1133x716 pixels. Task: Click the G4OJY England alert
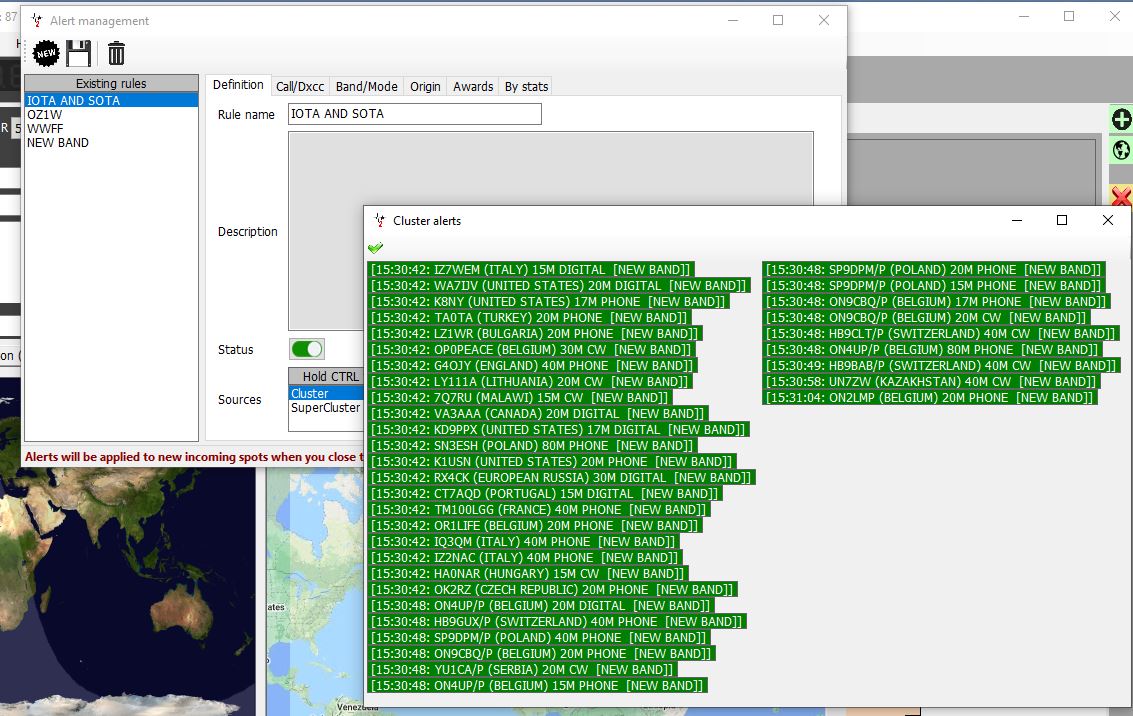click(x=533, y=366)
